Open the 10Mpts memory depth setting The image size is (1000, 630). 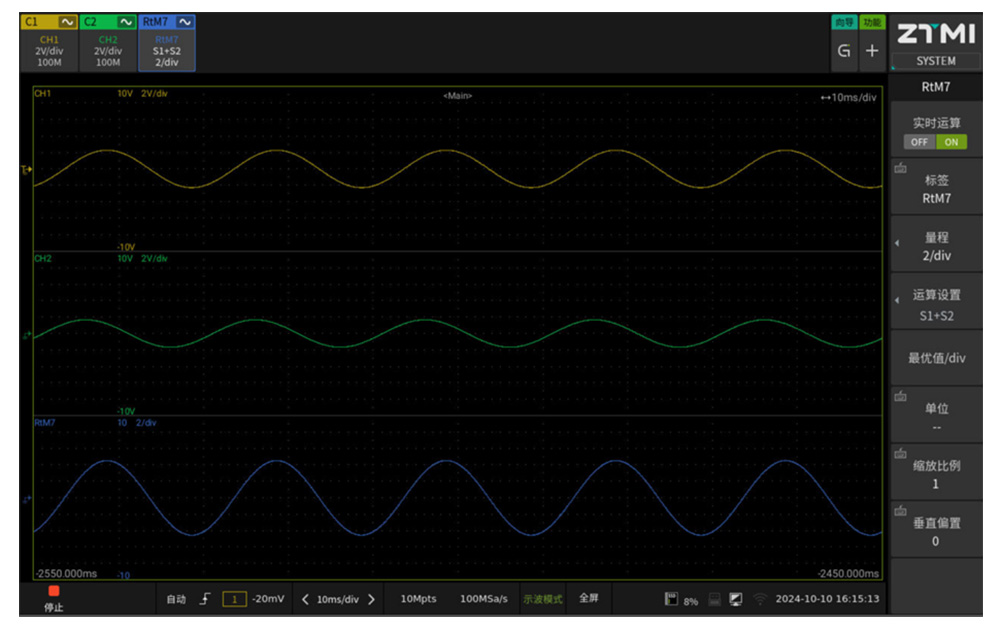418,599
